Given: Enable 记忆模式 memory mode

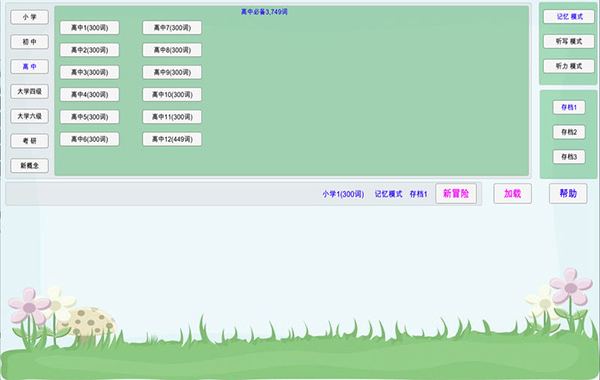Looking at the screenshot, I should tap(569, 16).
